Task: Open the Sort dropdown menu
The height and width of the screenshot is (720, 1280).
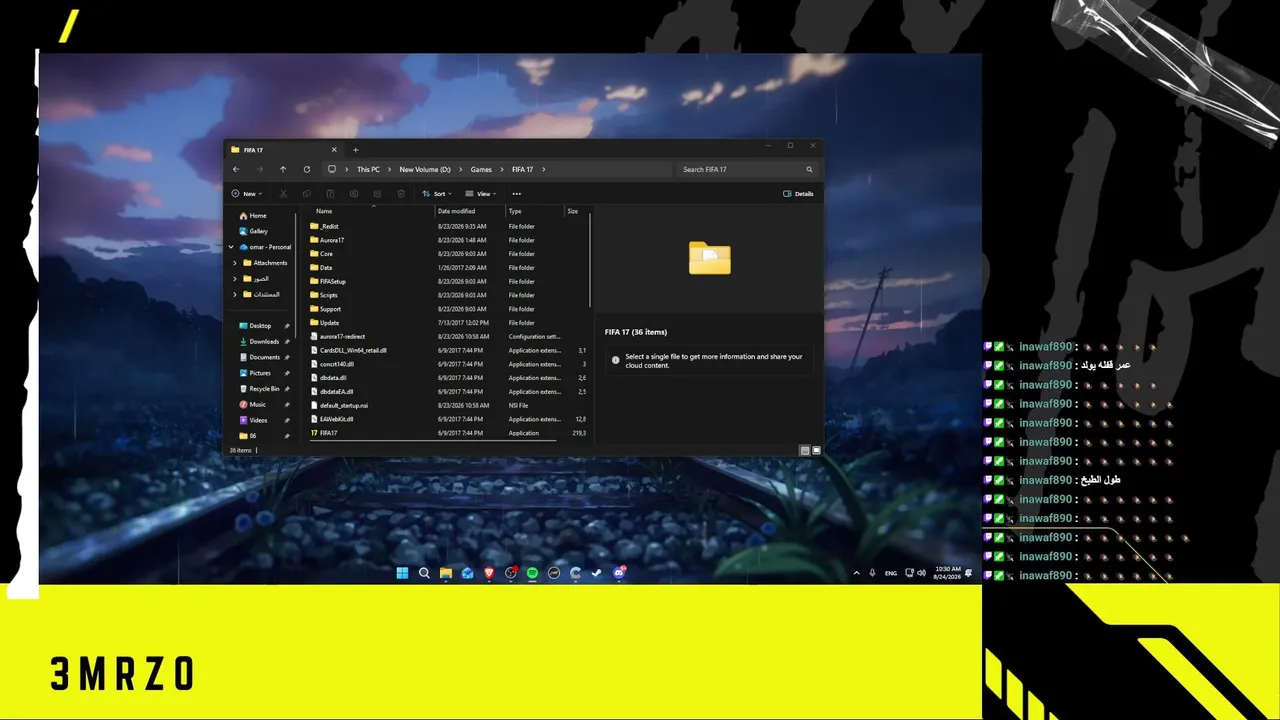Action: pos(437,194)
